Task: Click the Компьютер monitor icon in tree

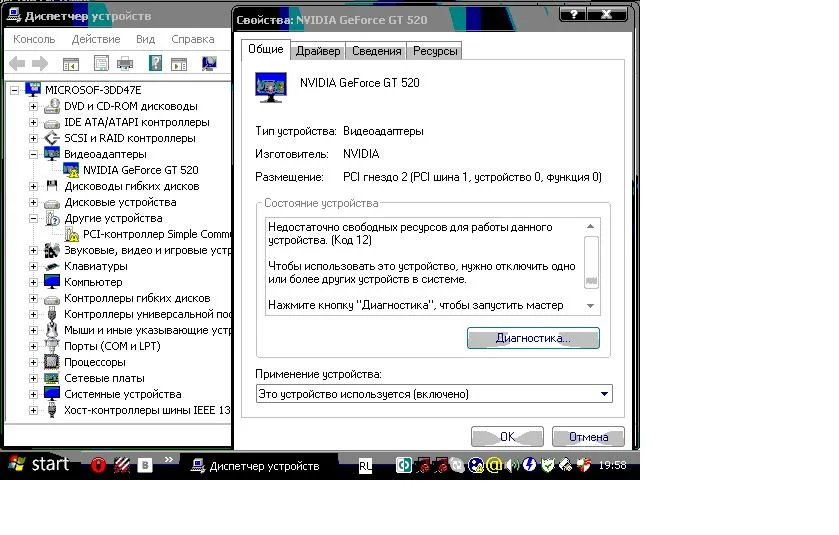Action: pos(52,282)
